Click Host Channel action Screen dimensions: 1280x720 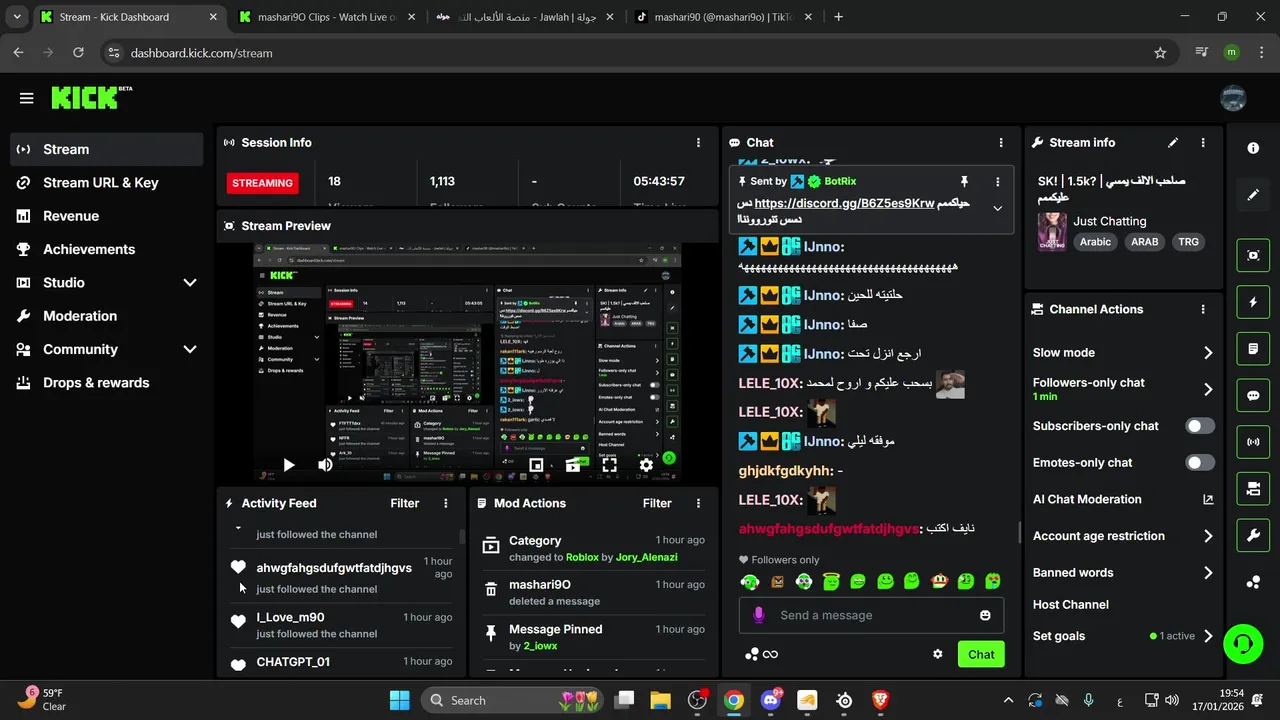1071,605
